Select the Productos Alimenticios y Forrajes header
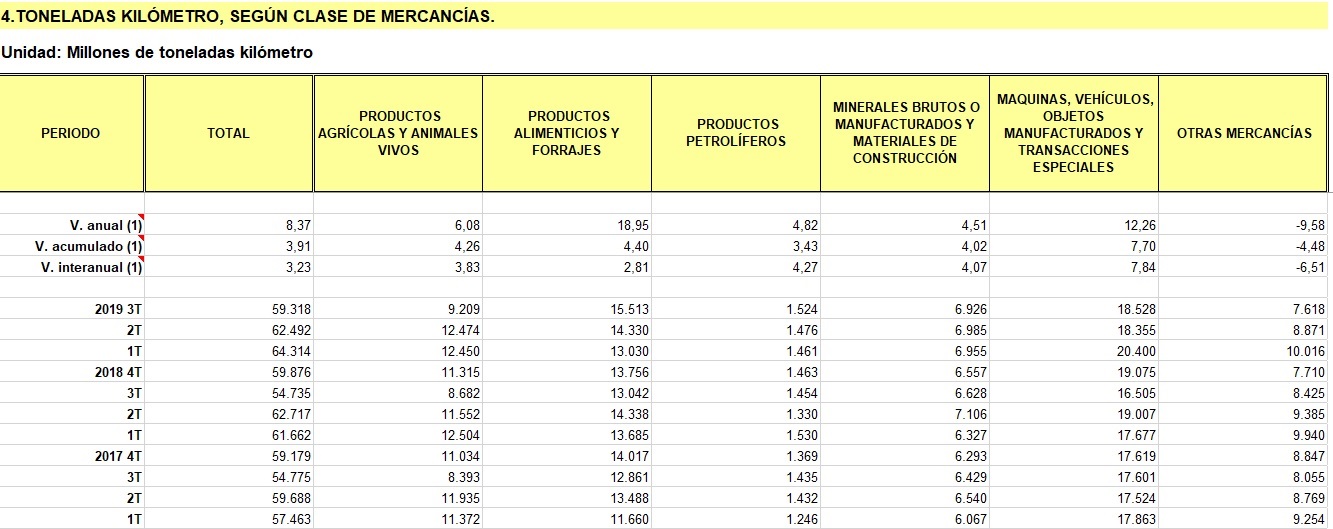This screenshot has width=1333, height=529. tap(567, 133)
